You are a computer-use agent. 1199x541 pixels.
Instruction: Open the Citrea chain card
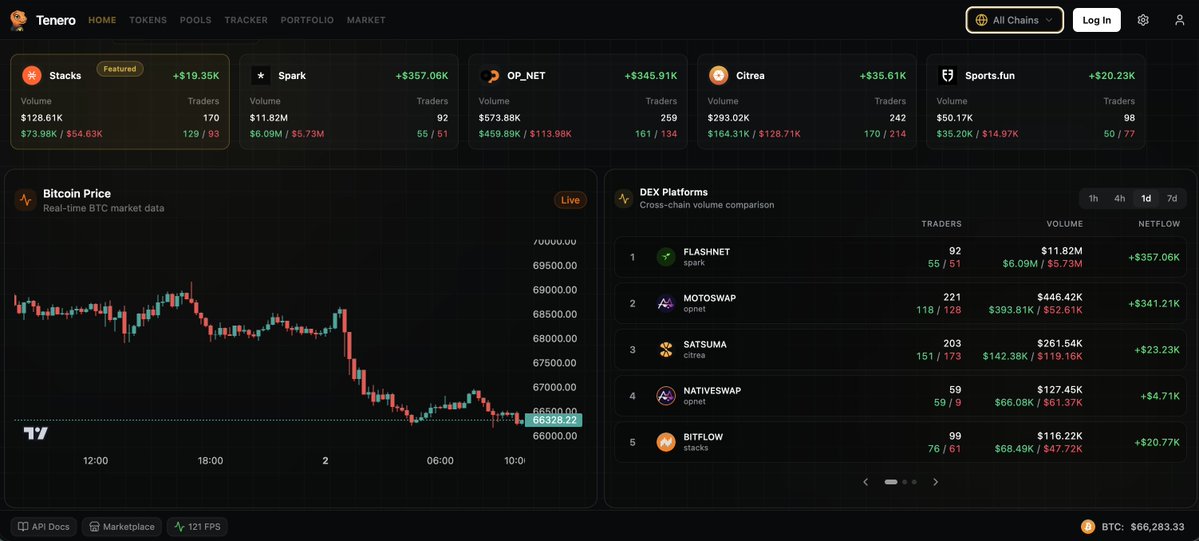point(807,102)
